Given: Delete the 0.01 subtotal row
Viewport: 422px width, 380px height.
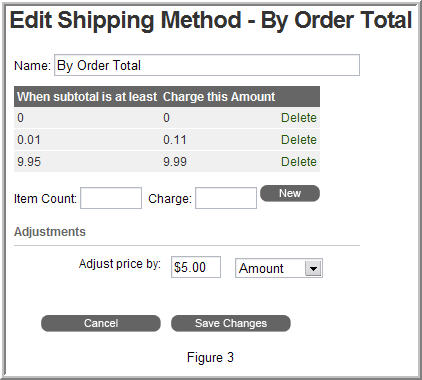Looking at the screenshot, I should 299,140.
